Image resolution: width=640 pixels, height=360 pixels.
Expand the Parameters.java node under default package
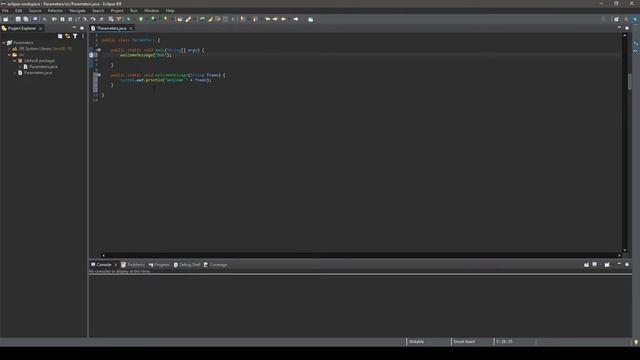pyautogui.click(x=20, y=67)
